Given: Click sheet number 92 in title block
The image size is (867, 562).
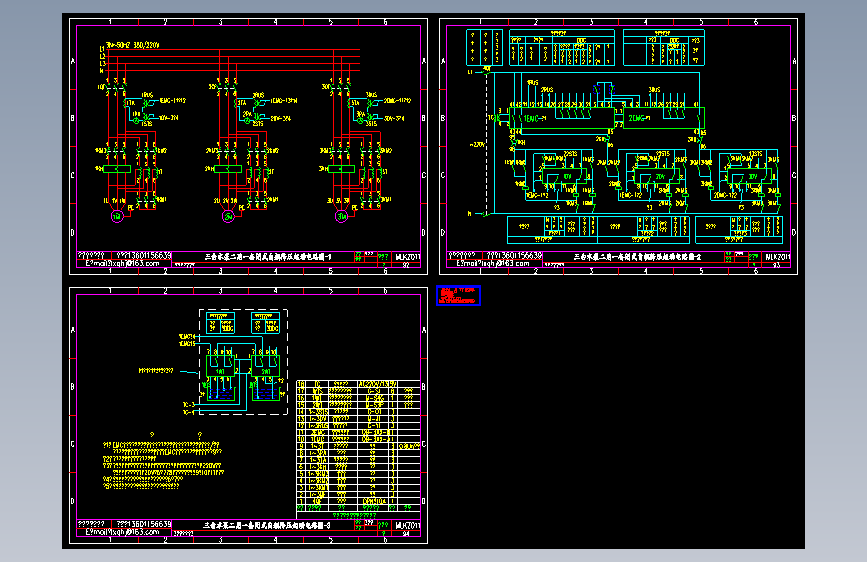Looking at the screenshot, I should pos(406,265).
